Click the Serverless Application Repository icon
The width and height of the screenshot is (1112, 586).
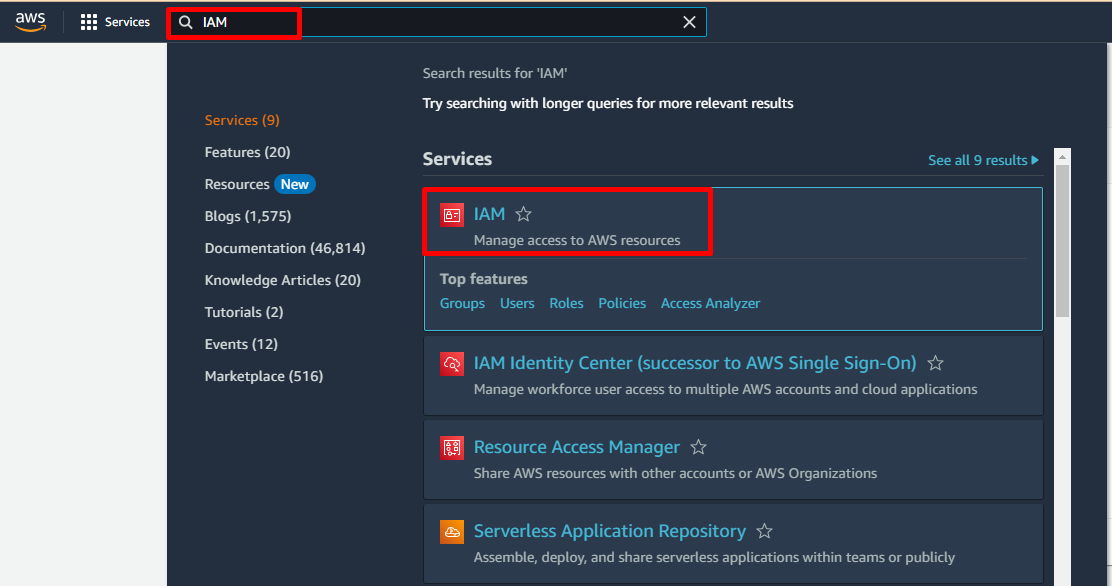click(x=452, y=532)
